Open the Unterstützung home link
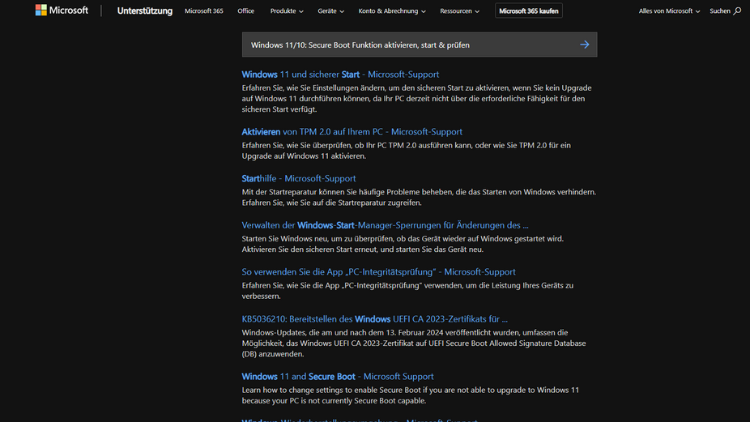The height and width of the screenshot is (422, 750). [x=144, y=11]
